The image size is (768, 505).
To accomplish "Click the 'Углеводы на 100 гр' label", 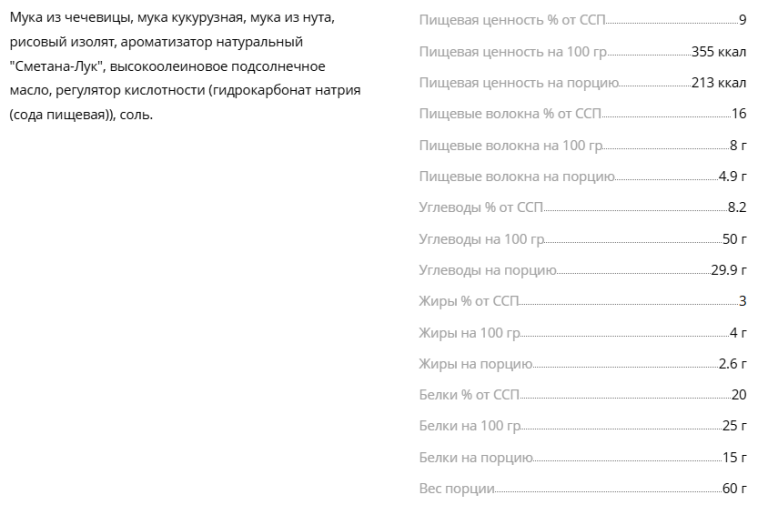I will tap(482, 239).
